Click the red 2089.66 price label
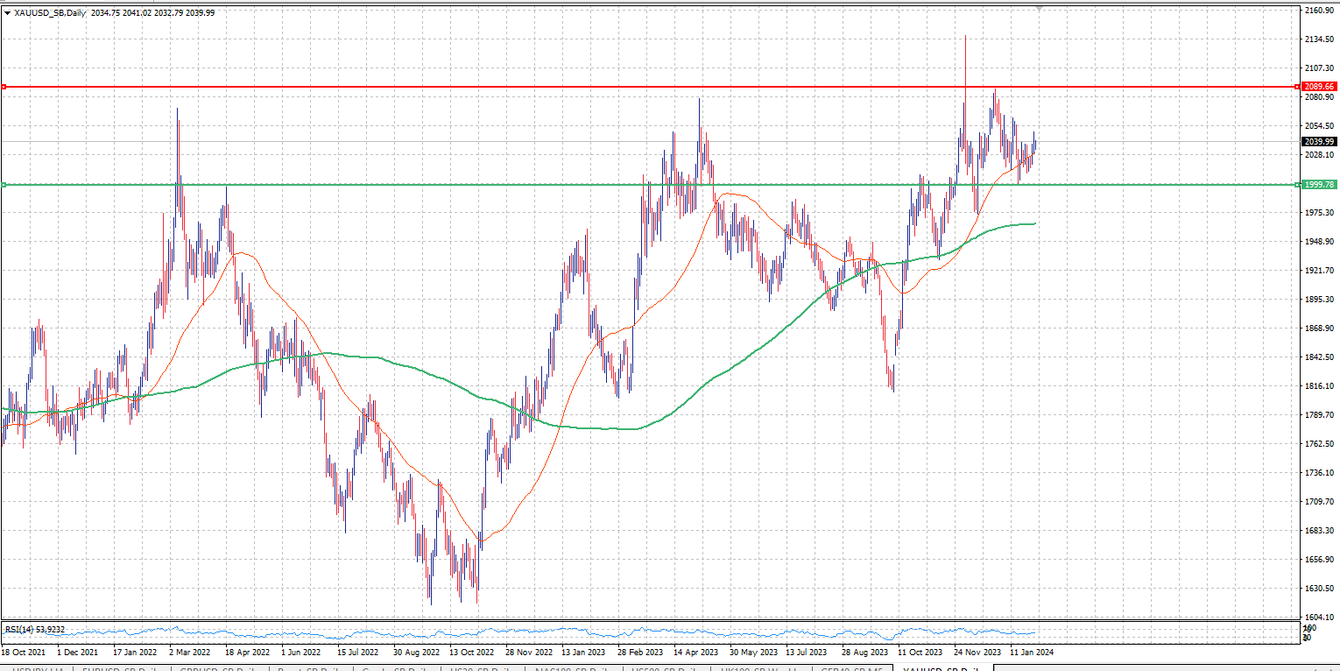Viewport: 1340px width, 671px height. [1320, 87]
